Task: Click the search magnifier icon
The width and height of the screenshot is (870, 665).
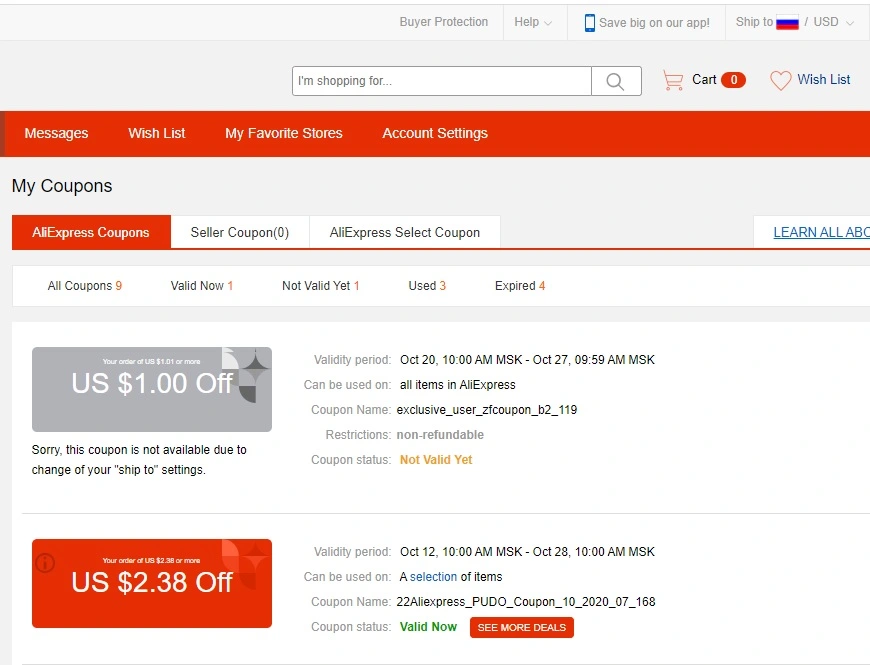Action: [615, 82]
